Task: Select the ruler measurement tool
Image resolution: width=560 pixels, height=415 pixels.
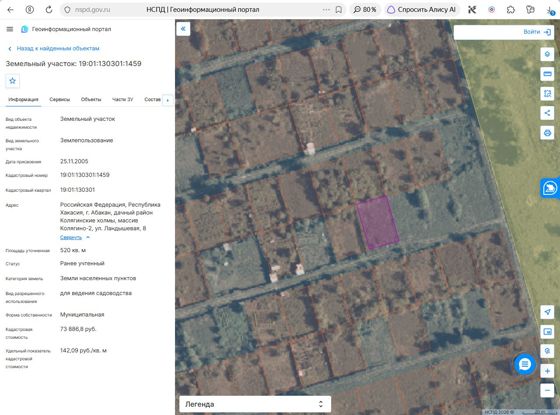Action: point(547,74)
